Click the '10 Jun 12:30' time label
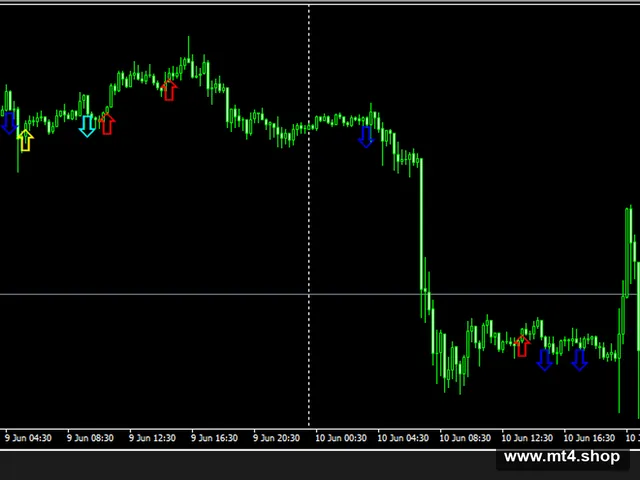The height and width of the screenshot is (480, 640). tap(527, 438)
